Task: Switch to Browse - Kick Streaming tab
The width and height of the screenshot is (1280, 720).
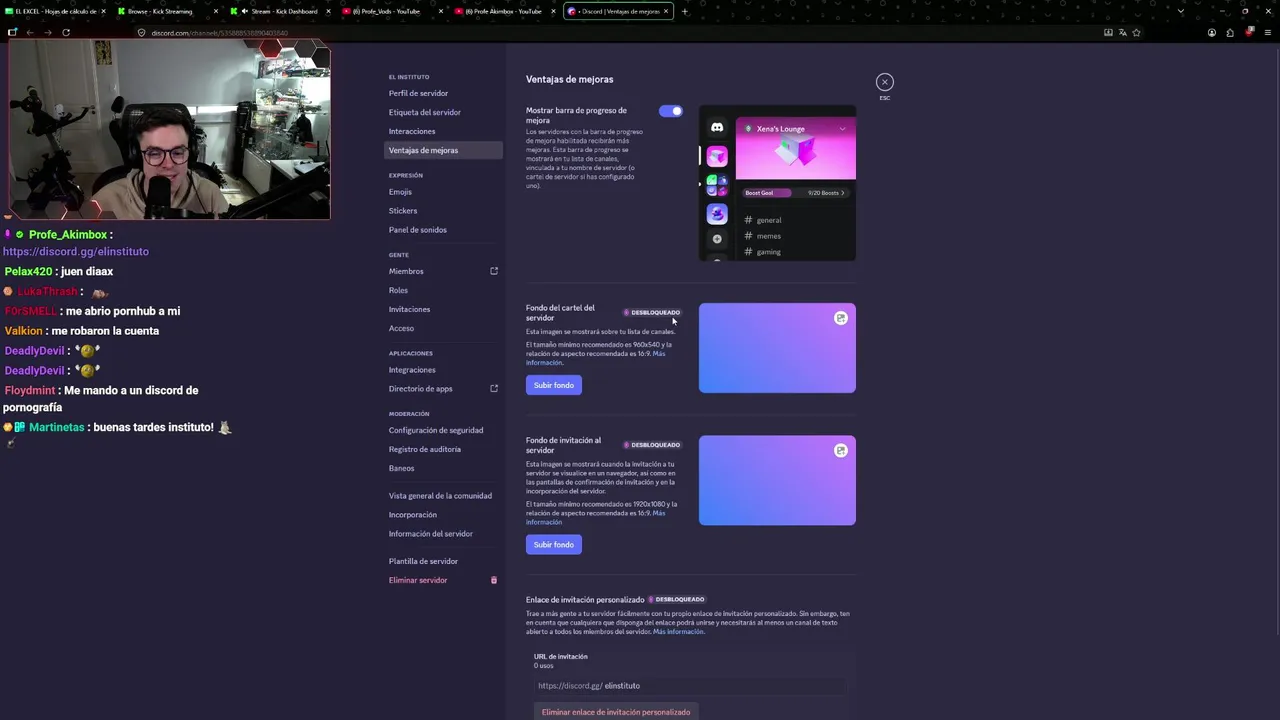Action: (x=165, y=11)
